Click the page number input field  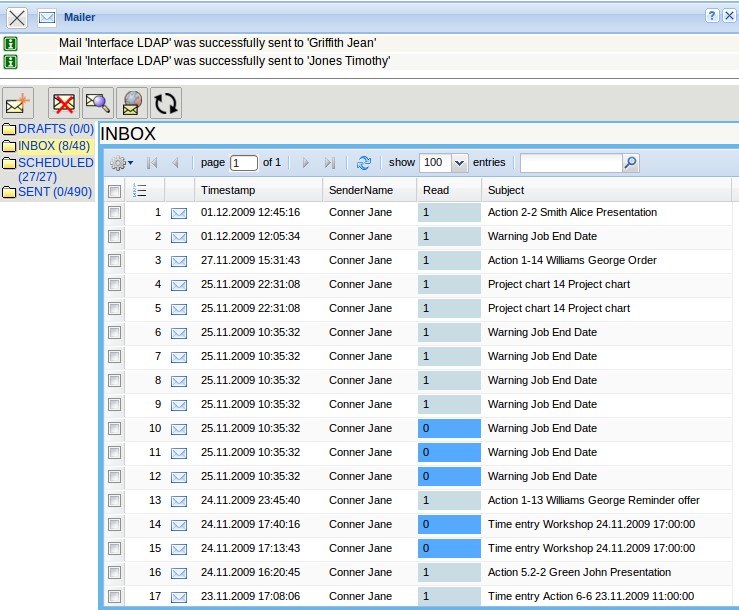coord(243,163)
